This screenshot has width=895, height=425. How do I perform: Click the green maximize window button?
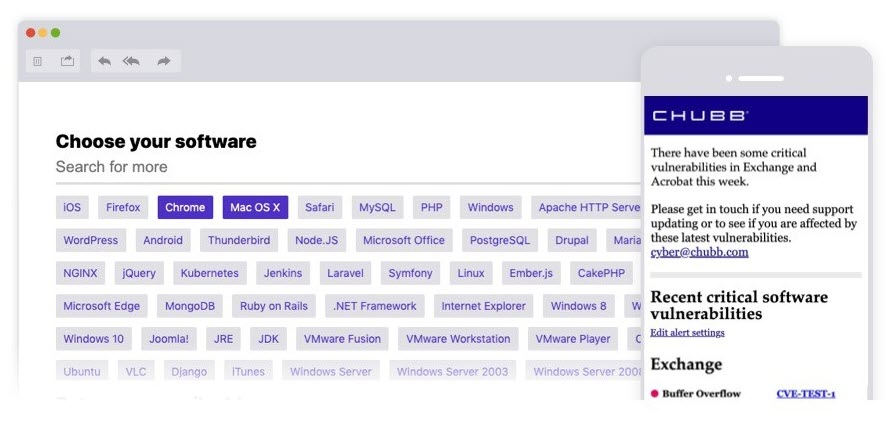coord(55,33)
